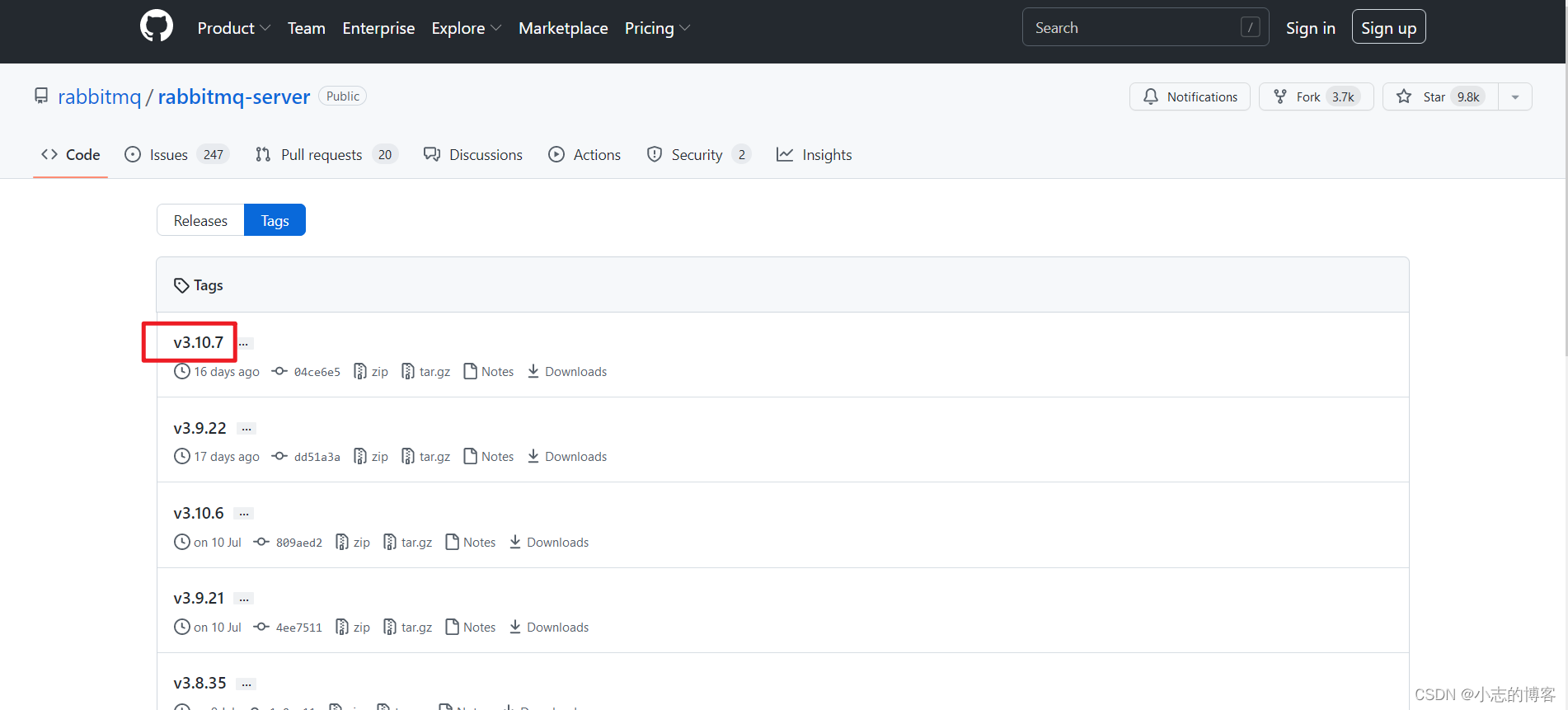The image size is (1568, 710).
Task: Open the v3.9.22 tag
Action: (200, 428)
